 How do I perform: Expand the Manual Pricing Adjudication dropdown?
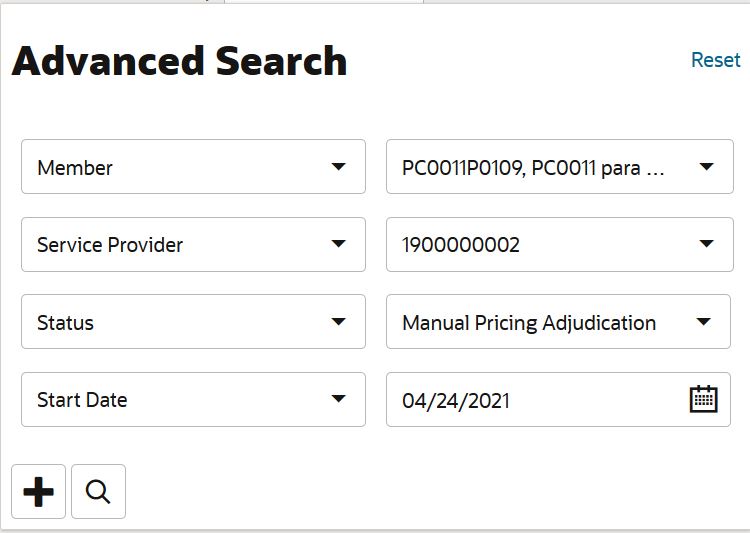558,322
